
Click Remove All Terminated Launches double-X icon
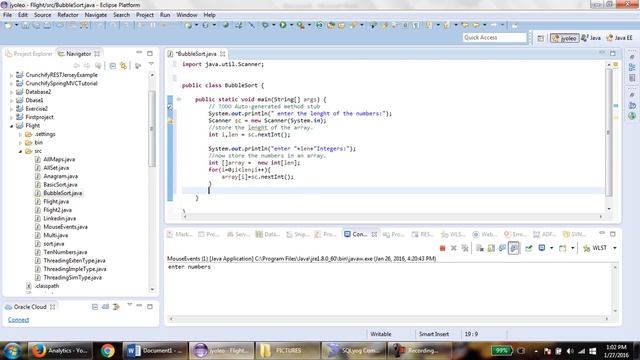pos(465,248)
